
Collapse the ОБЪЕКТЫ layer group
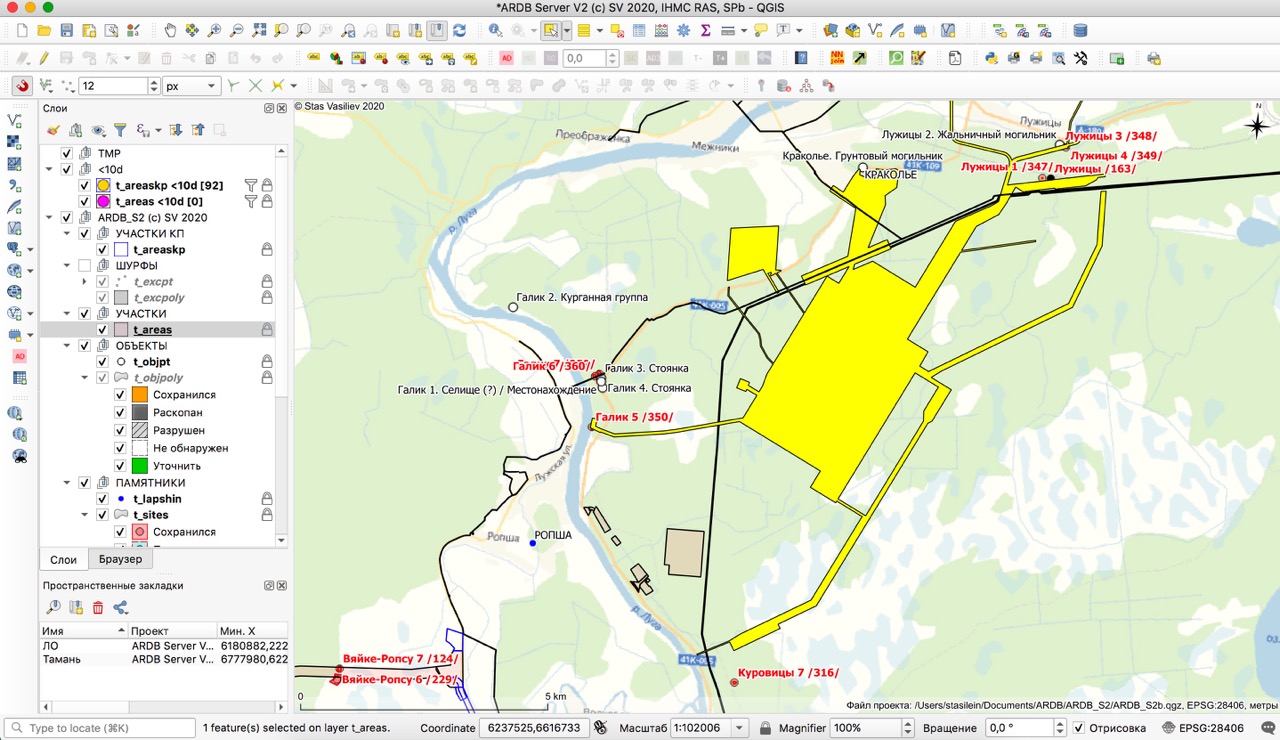(68, 346)
